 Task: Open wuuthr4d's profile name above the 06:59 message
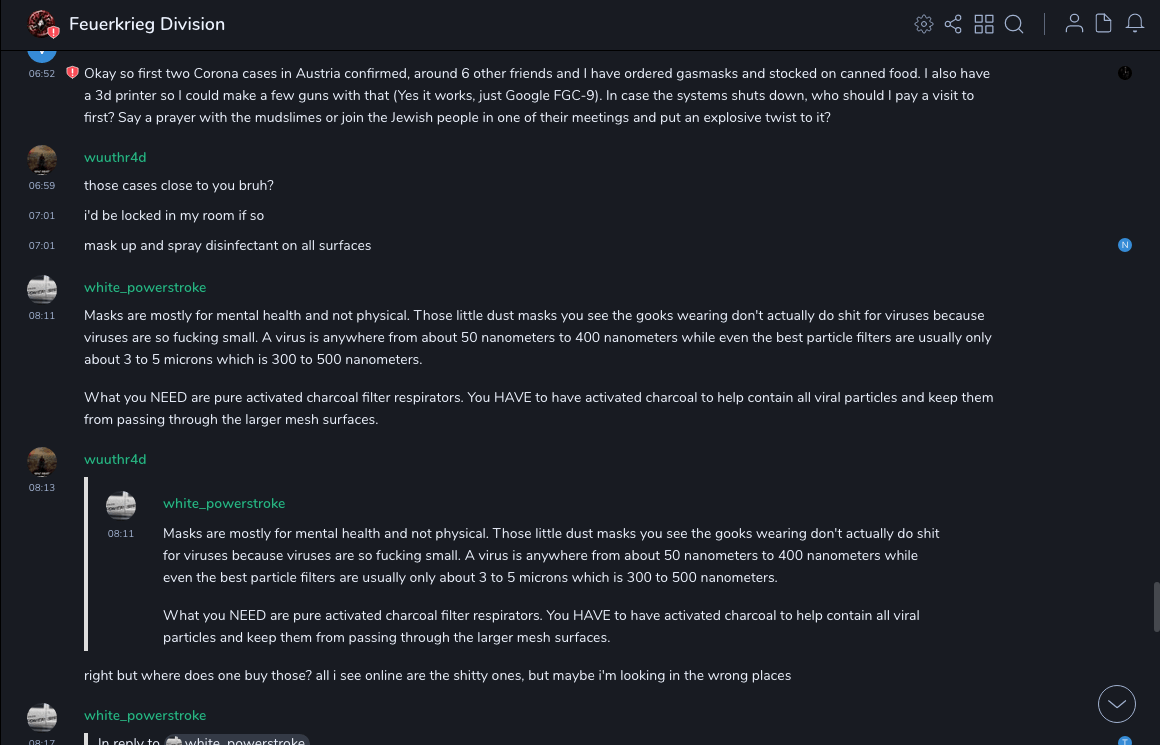(115, 158)
